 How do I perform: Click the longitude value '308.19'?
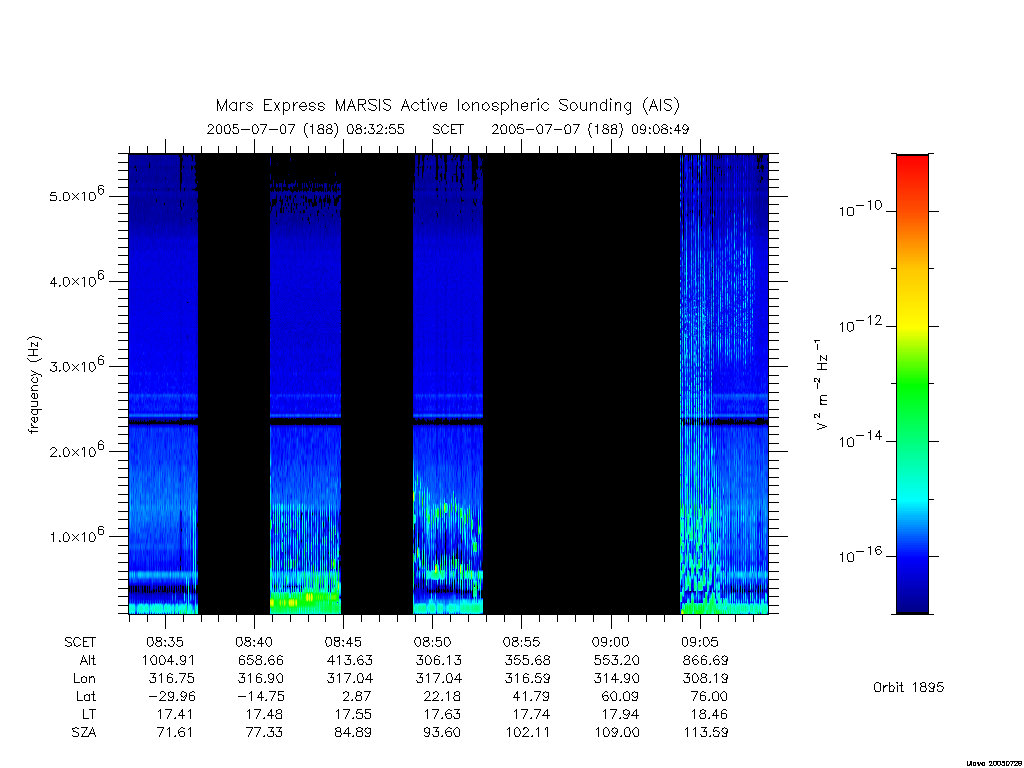(705, 679)
